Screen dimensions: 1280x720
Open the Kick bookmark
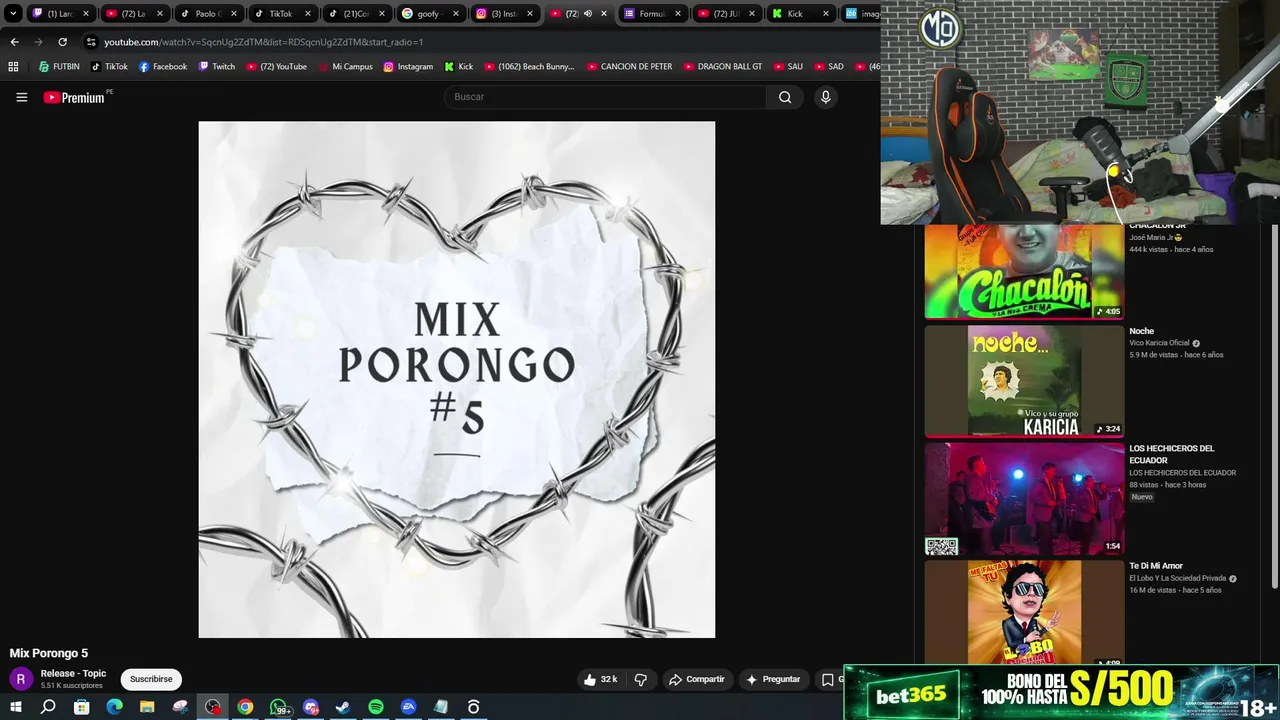click(458, 67)
